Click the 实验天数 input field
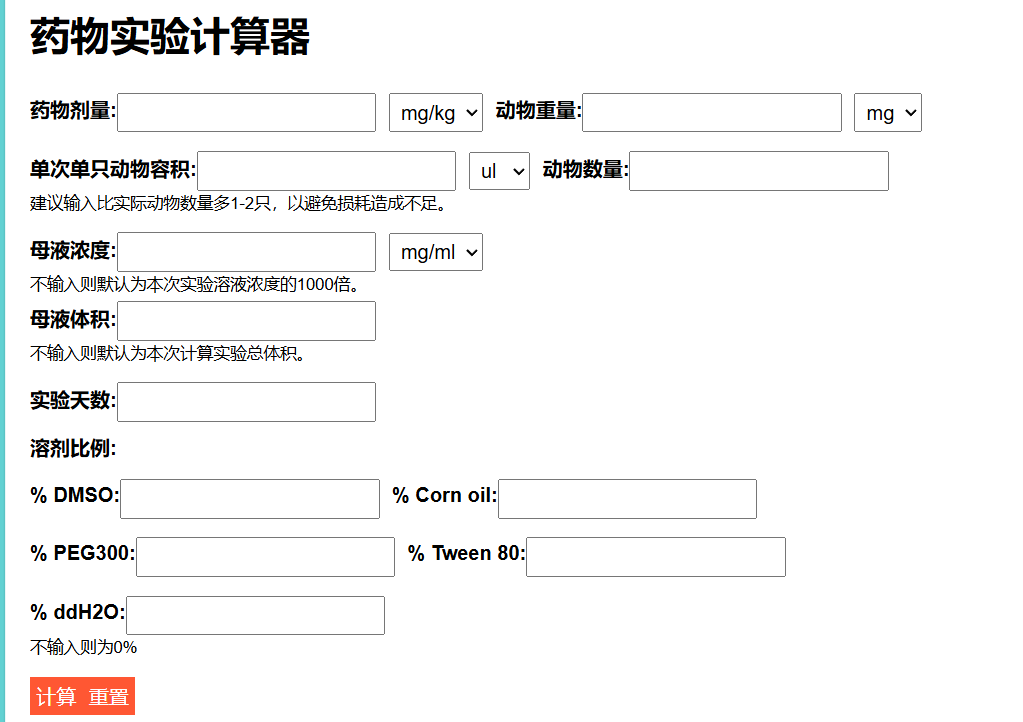Screen dimensions: 1023x722 (x=246, y=402)
